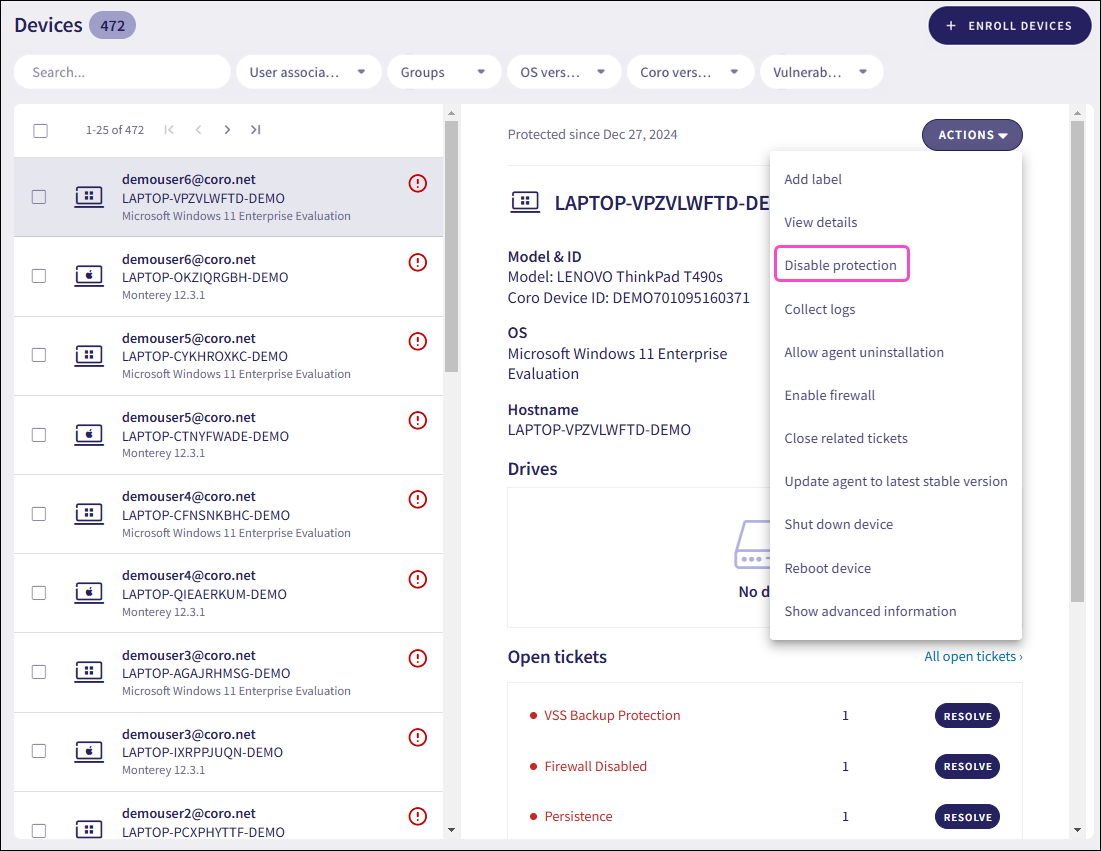
Task: Check the box for LAPTOP-CYKHROXKC-DEMO
Action: tap(39, 355)
